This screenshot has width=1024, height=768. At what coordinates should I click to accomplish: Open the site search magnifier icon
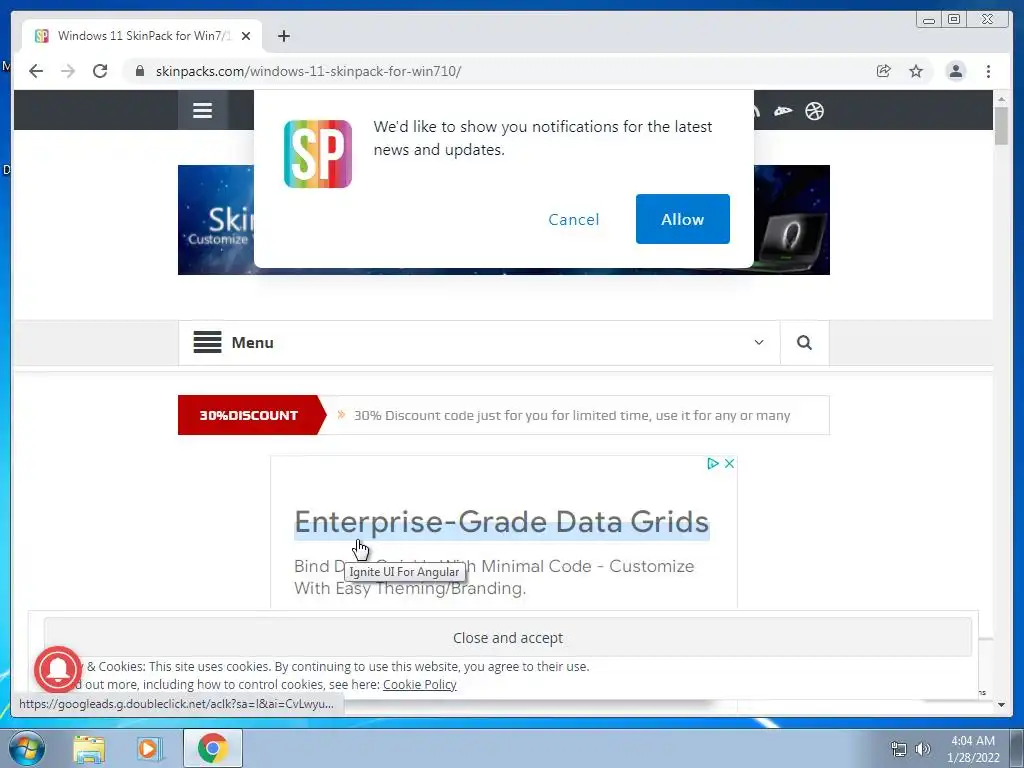[x=804, y=342]
